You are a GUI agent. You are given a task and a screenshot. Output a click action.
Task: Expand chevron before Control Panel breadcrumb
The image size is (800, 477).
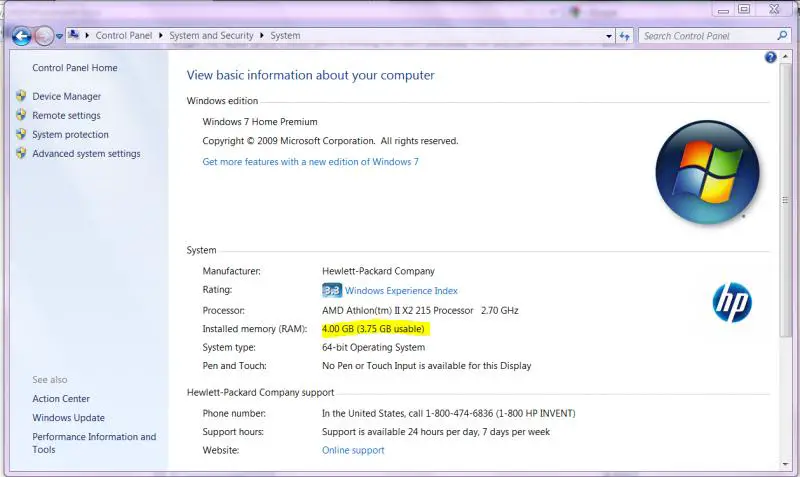pyautogui.click(x=87, y=35)
